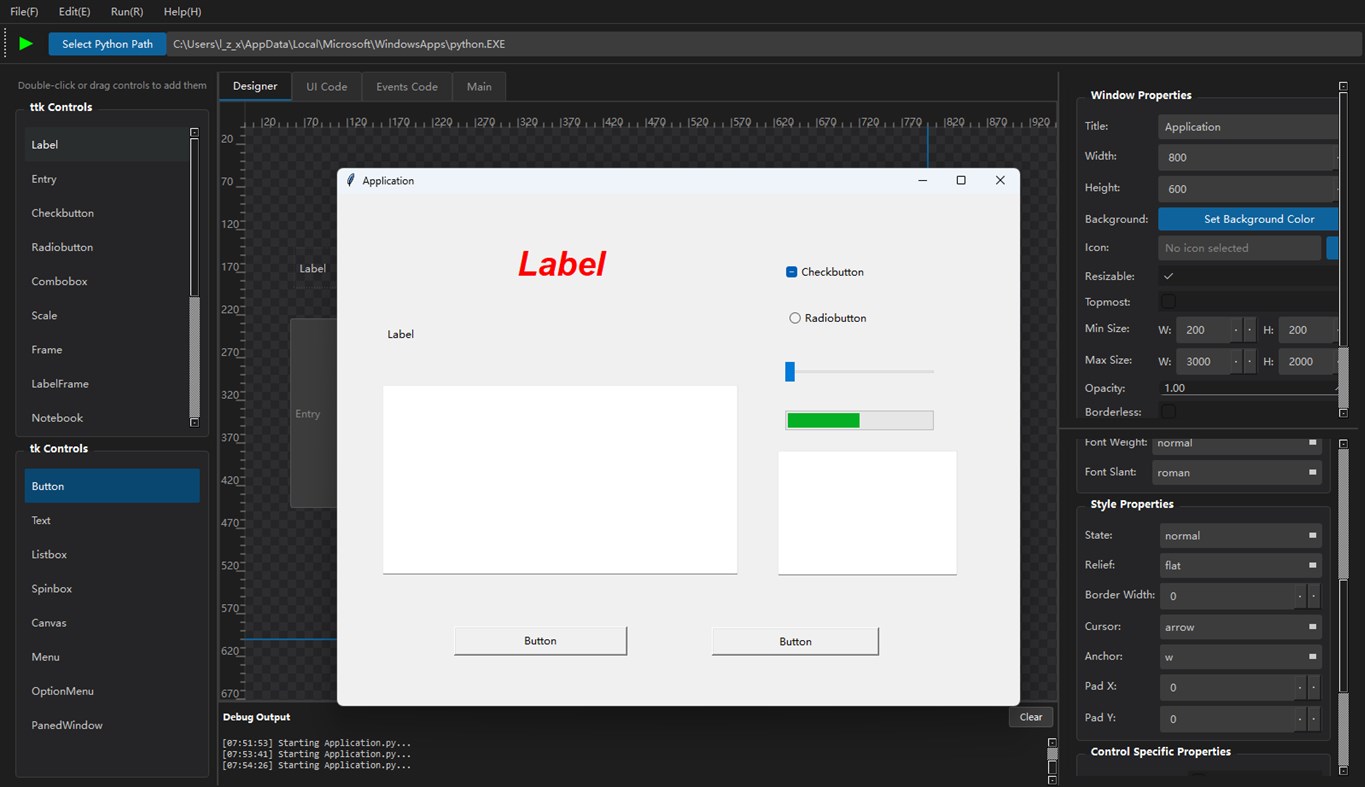Enable the Borderless checkbox
This screenshot has height=787, width=1365.
[1168, 411]
